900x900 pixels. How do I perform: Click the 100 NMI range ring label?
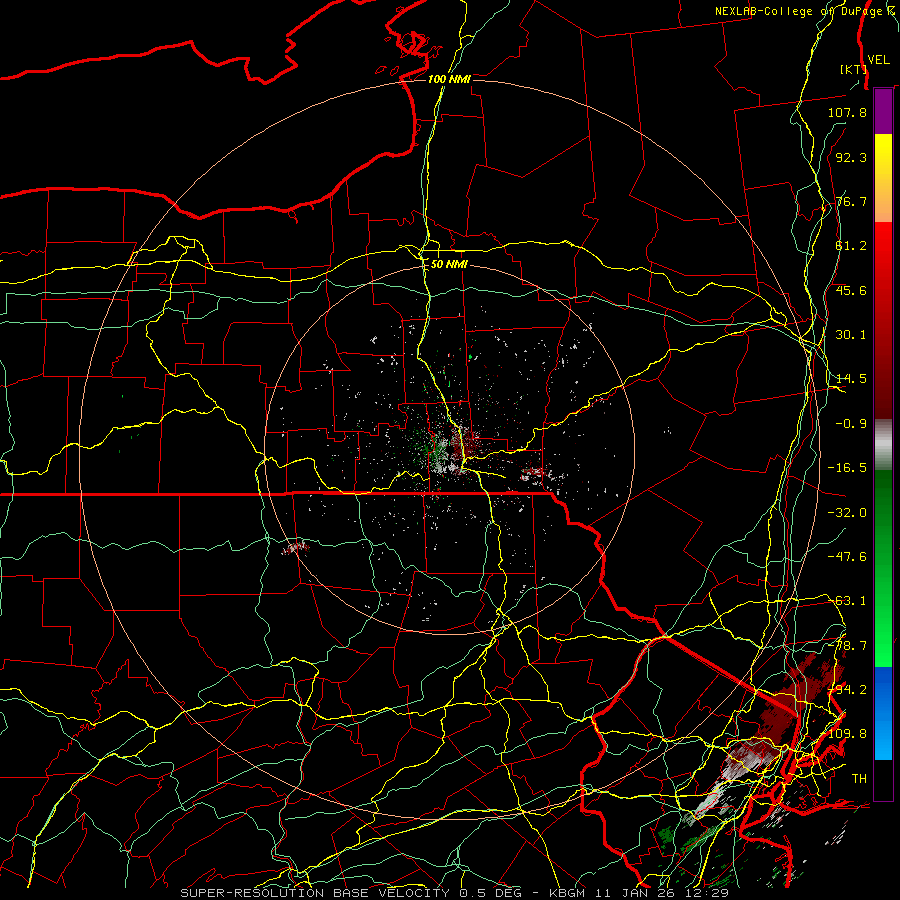click(x=449, y=79)
